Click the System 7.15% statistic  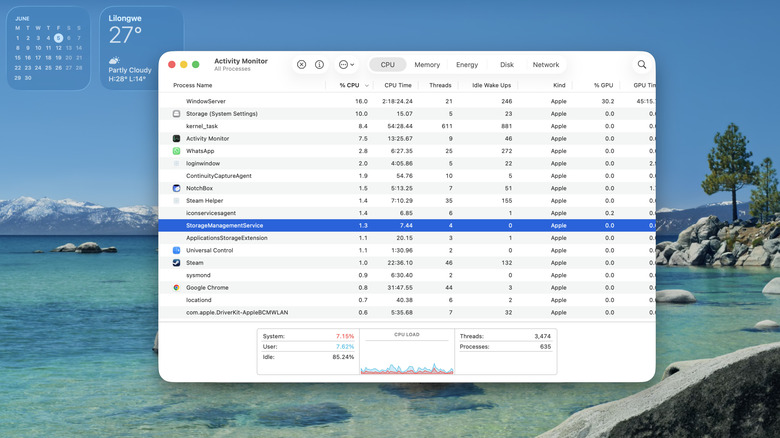[308, 336]
